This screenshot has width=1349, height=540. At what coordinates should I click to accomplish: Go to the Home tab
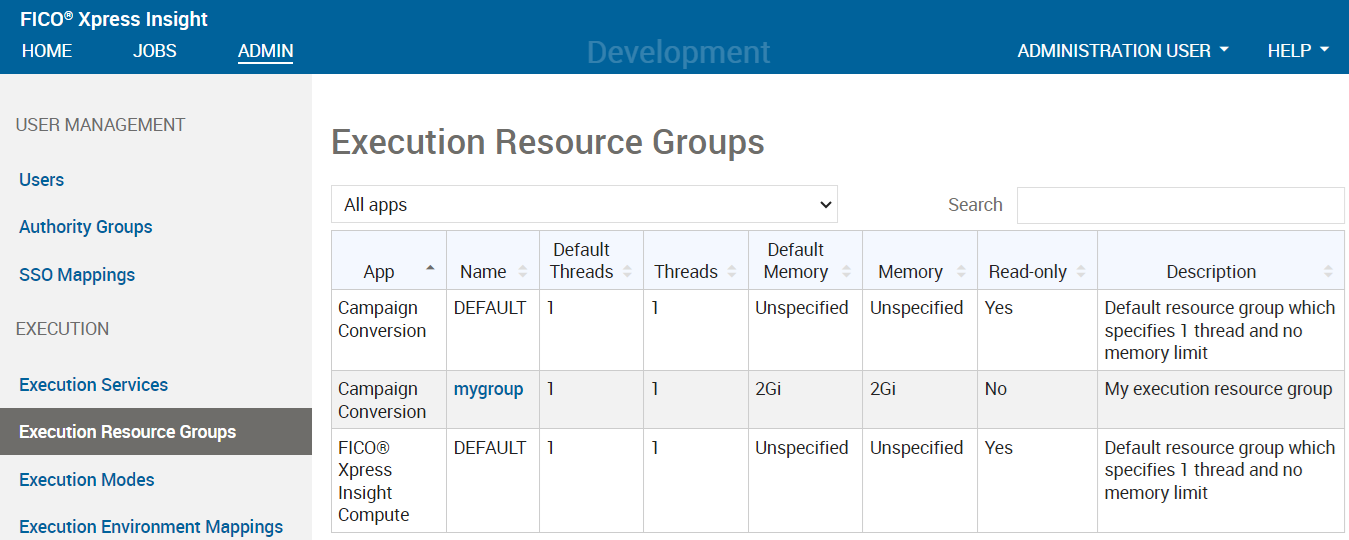46,50
